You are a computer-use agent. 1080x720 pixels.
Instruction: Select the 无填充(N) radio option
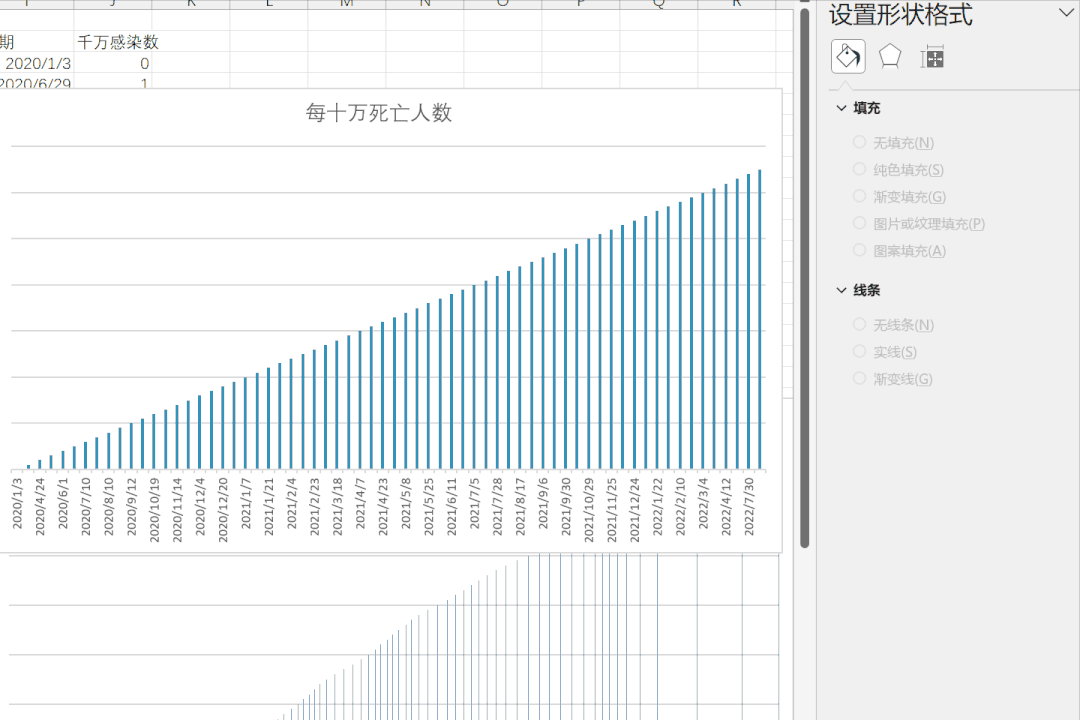pos(859,142)
